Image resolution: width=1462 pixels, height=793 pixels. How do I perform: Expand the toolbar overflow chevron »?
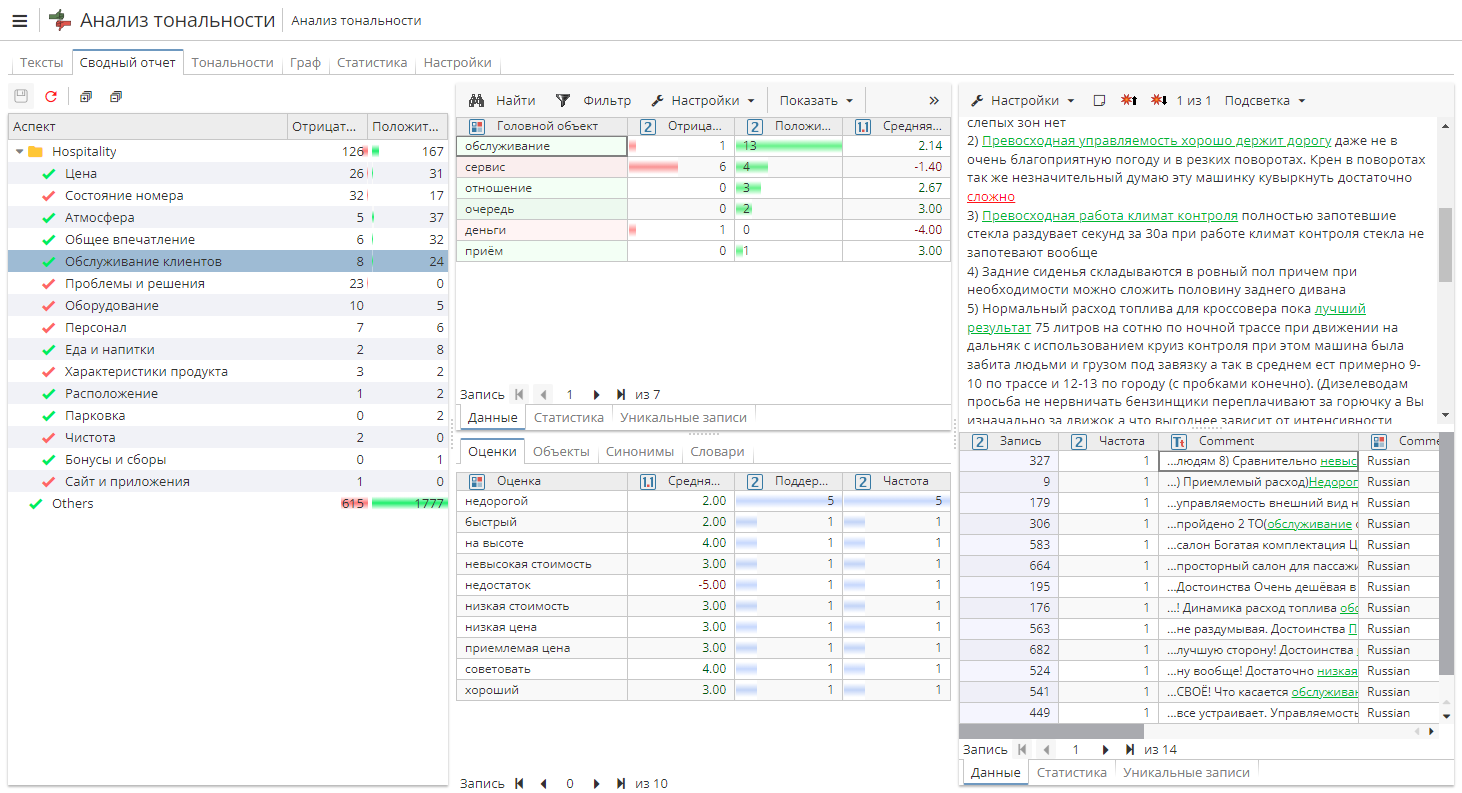coord(934,100)
